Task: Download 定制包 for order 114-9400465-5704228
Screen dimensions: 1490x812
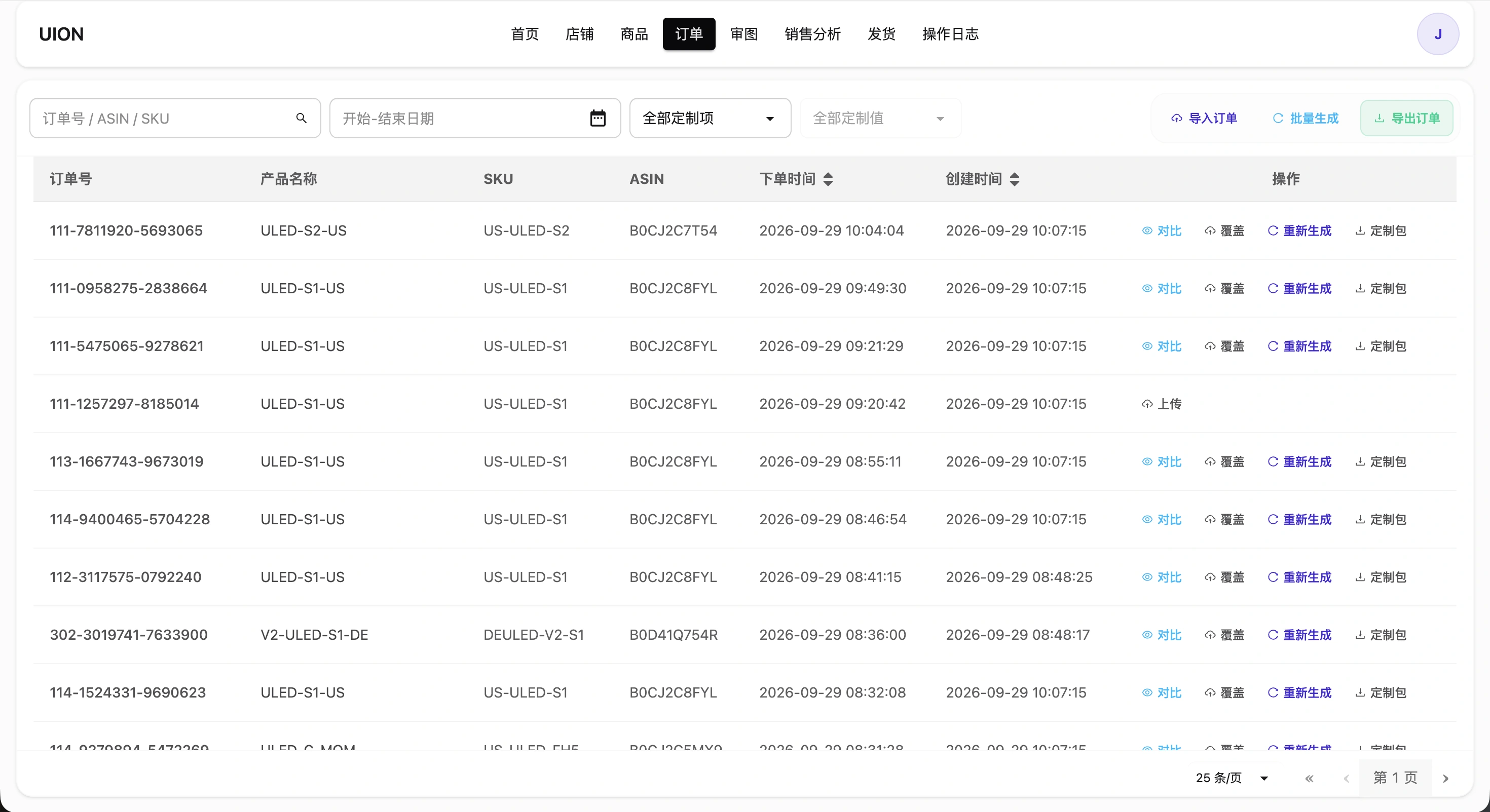Action: coord(1381,520)
